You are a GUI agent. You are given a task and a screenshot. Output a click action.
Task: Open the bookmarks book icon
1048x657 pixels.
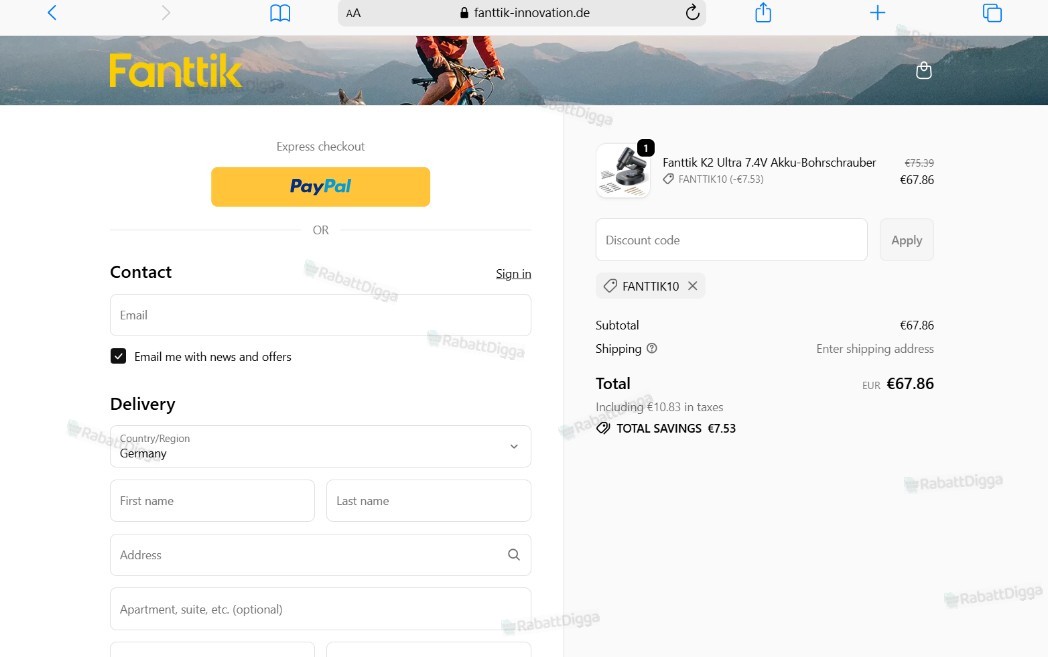280,13
